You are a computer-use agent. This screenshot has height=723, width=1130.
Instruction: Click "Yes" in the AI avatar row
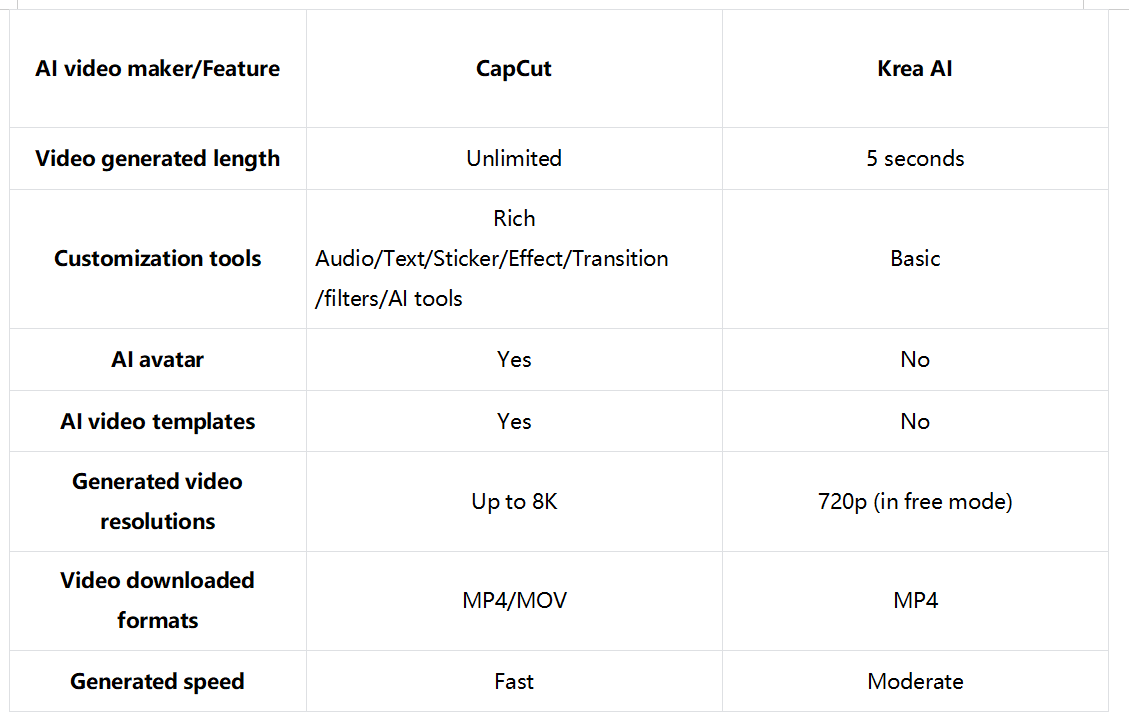click(514, 360)
